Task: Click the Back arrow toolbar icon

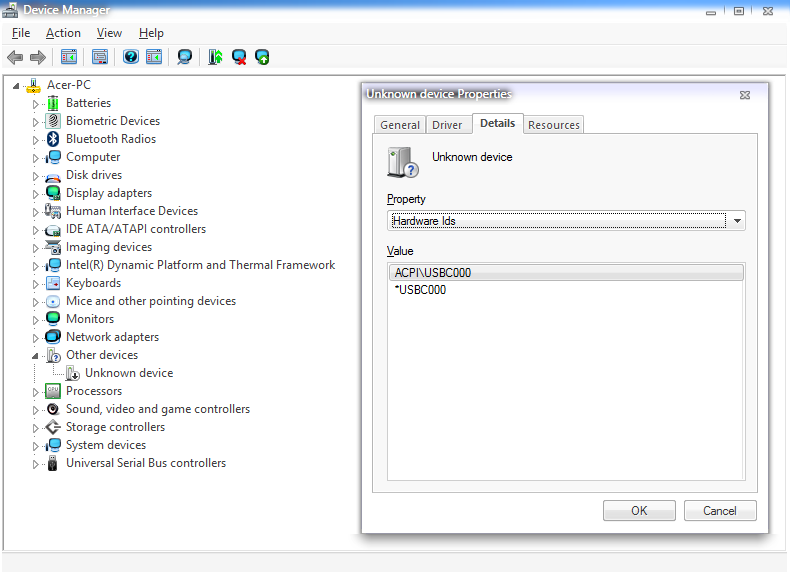Action: tap(15, 57)
